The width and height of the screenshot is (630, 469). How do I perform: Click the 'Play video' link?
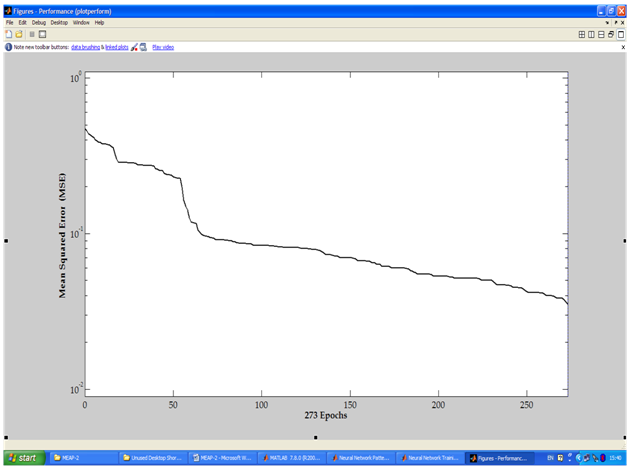click(163, 47)
